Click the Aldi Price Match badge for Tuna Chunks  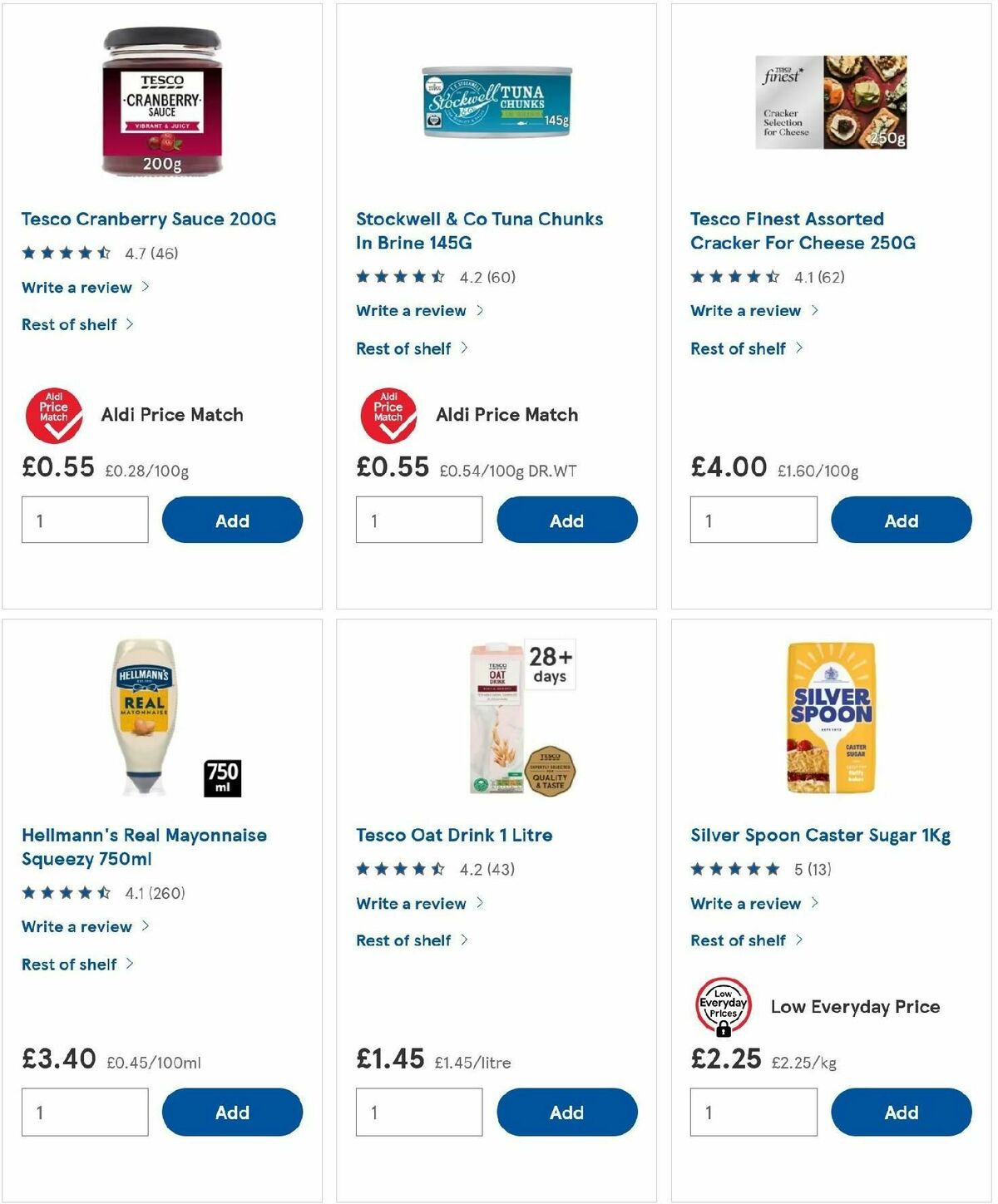(x=390, y=415)
